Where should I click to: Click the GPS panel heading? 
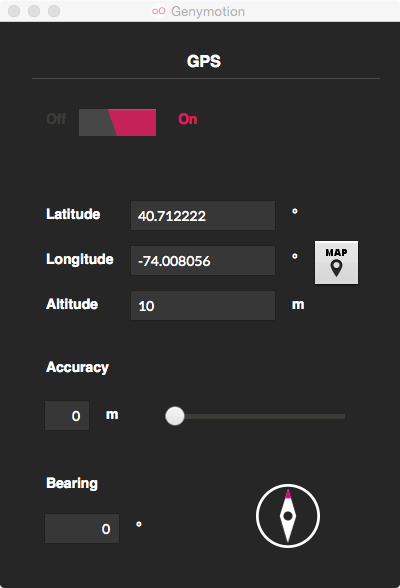(x=204, y=61)
